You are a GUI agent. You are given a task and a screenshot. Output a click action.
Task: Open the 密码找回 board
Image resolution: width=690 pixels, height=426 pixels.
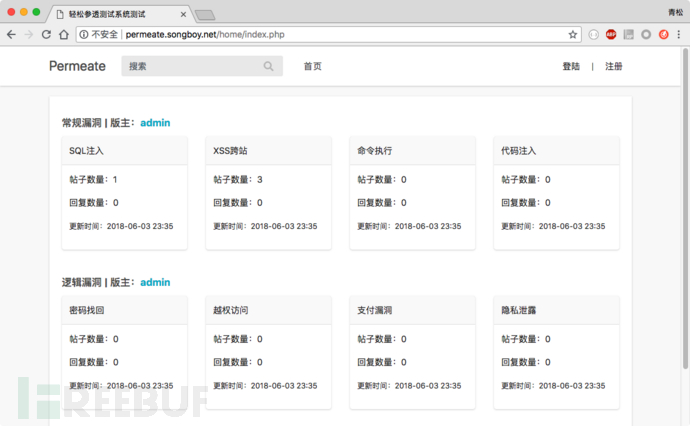(87, 311)
